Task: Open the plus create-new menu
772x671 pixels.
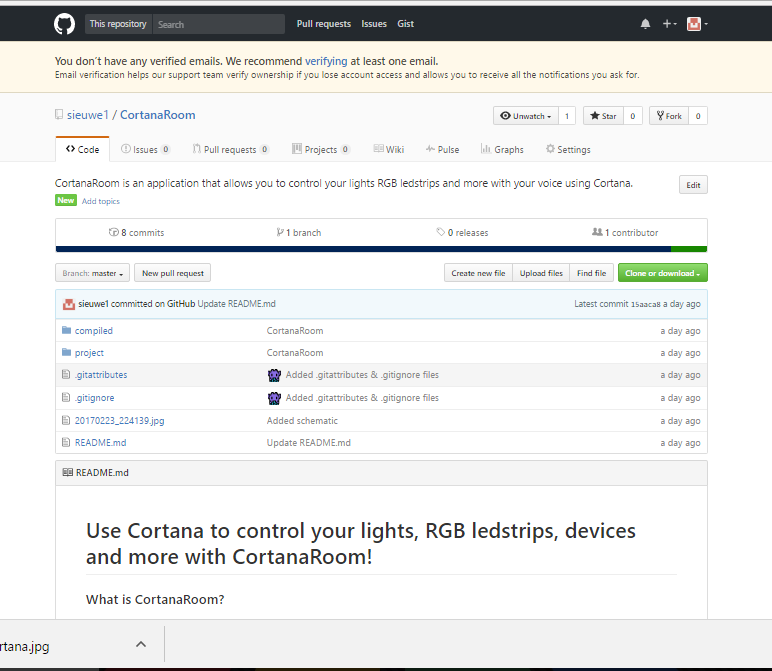Action: coord(669,24)
